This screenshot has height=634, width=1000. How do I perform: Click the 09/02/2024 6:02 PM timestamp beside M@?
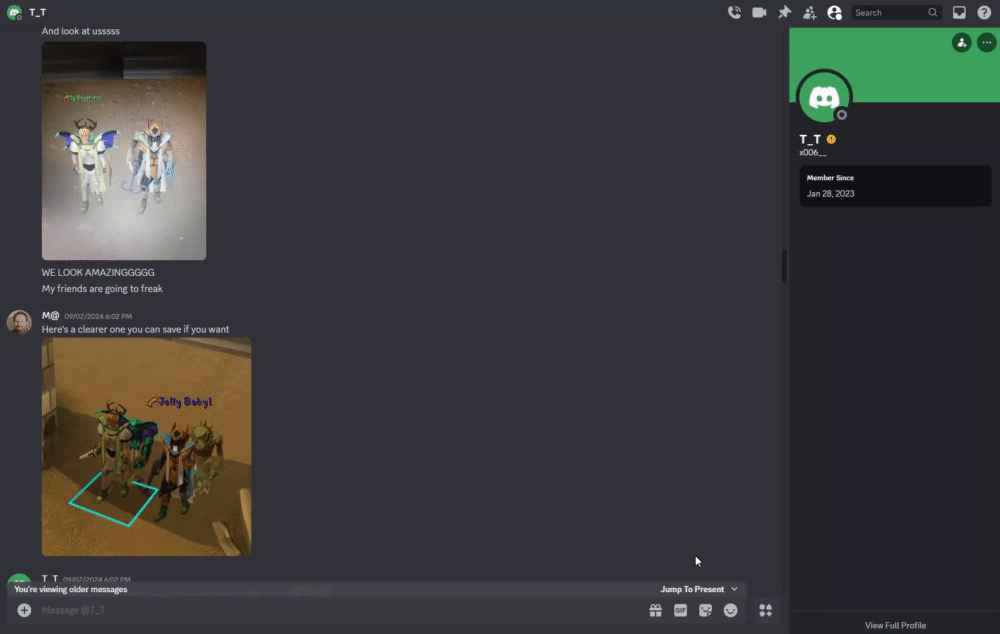click(x=98, y=316)
